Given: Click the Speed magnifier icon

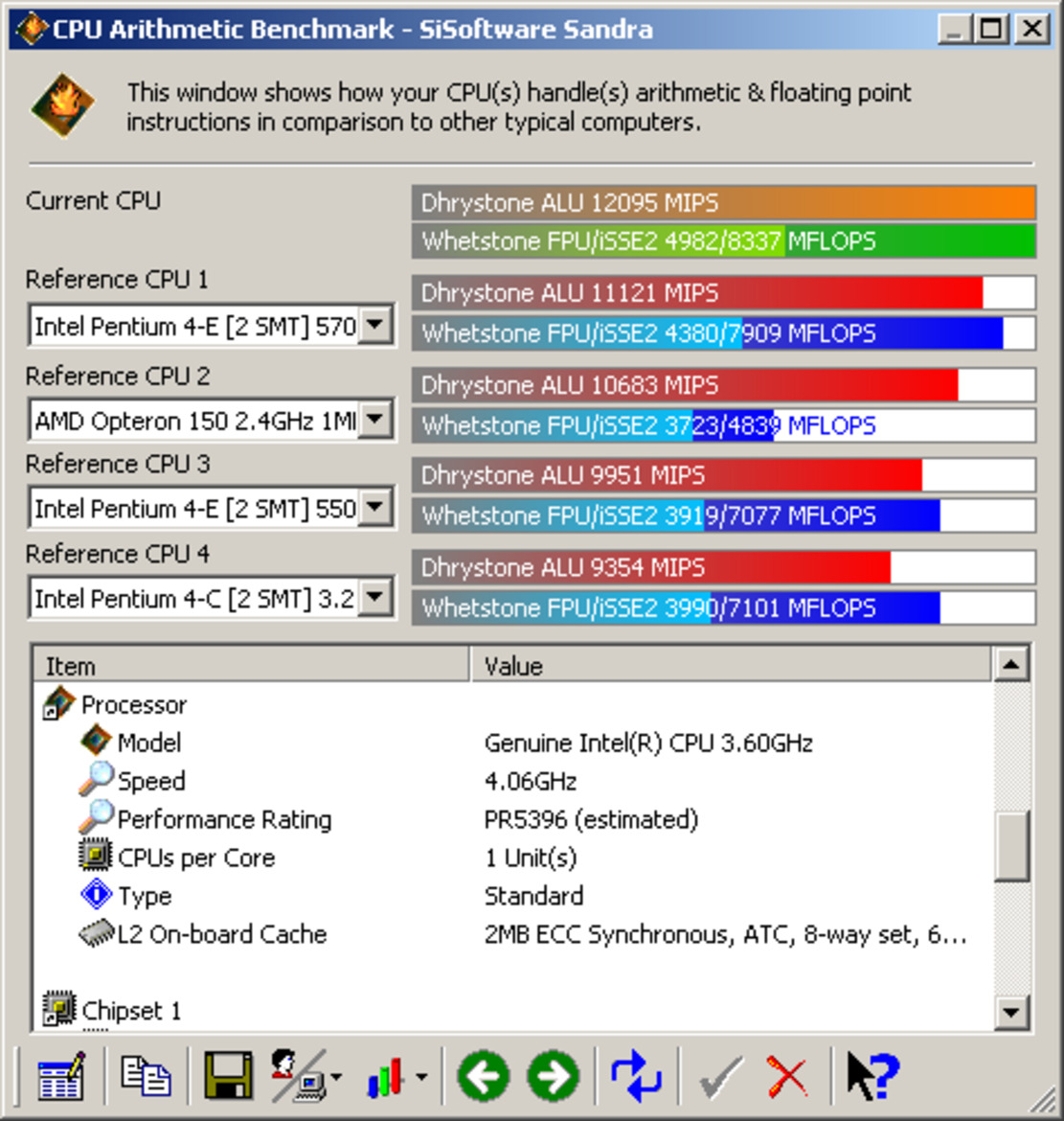Looking at the screenshot, I should 96,779.
